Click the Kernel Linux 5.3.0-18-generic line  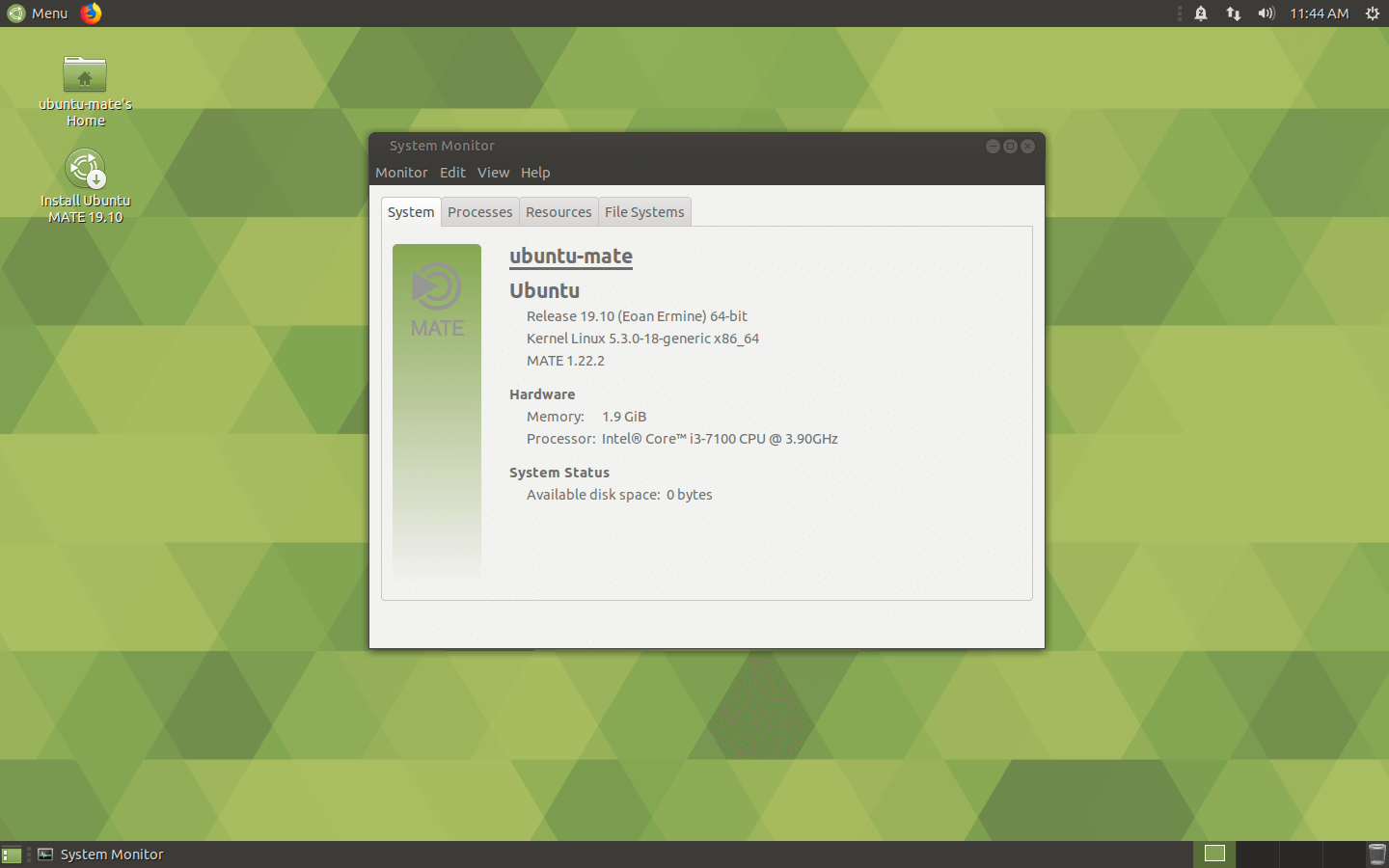(x=642, y=339)
